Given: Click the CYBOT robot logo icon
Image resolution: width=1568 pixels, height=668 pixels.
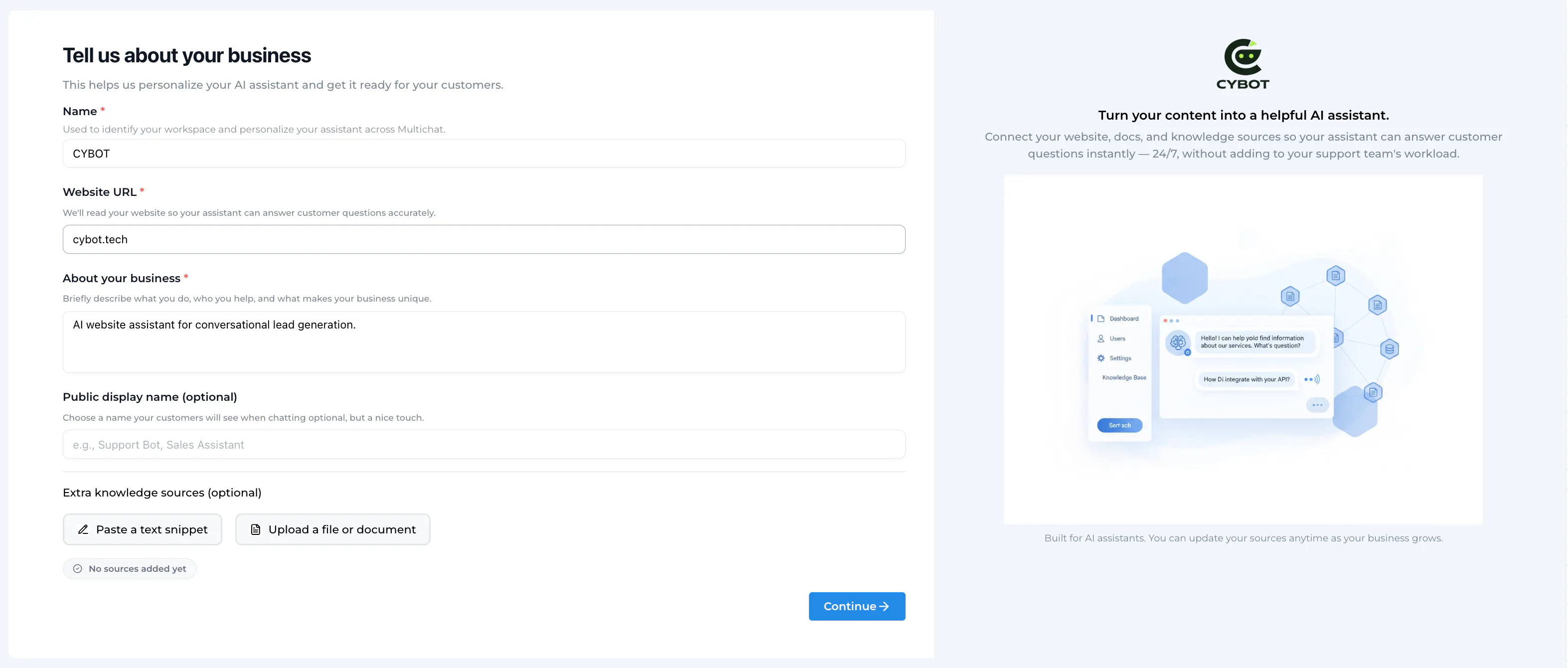Looking at the screenshot, I should 1243,57.
